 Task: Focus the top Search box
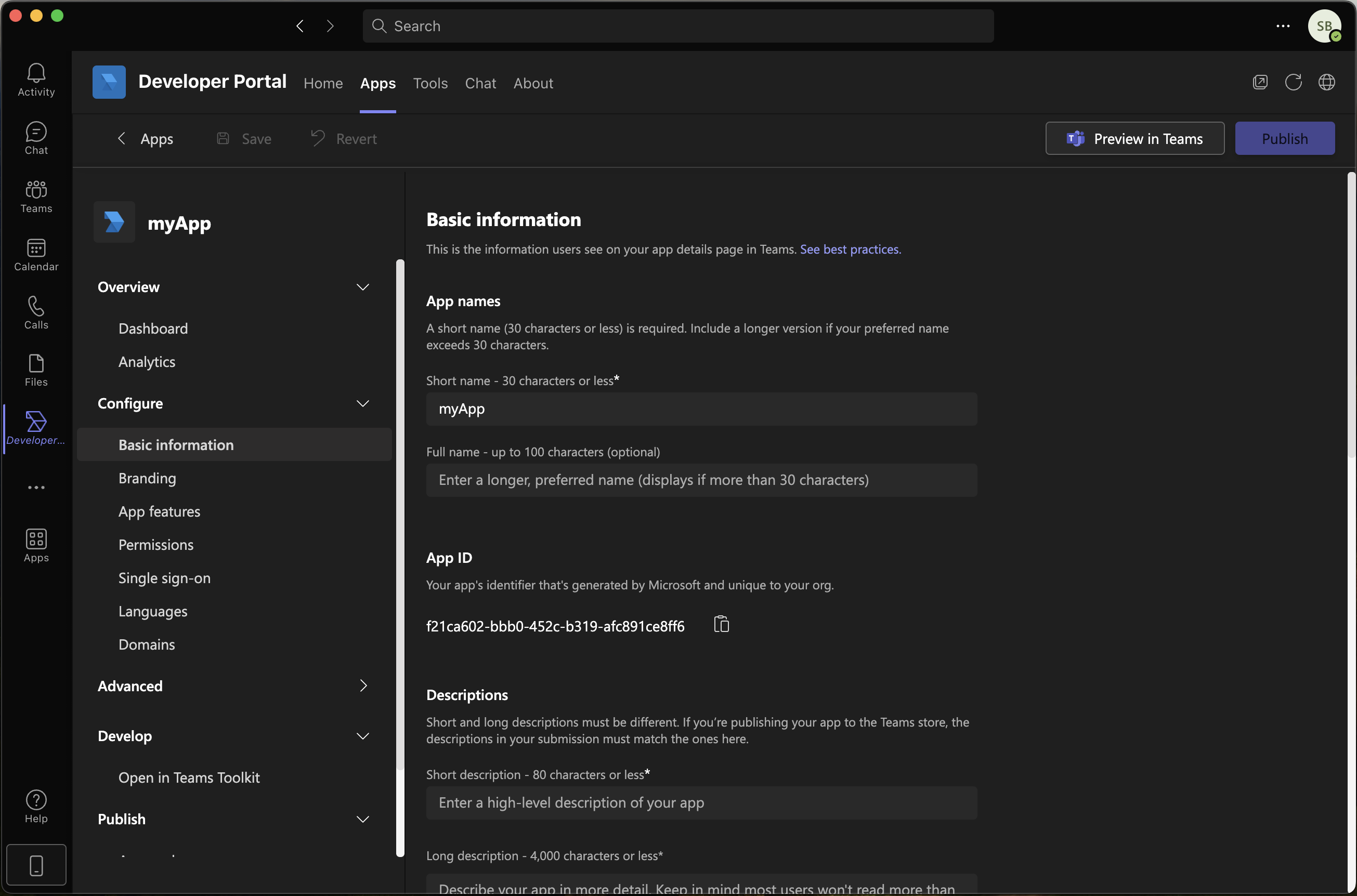point(678,25)
